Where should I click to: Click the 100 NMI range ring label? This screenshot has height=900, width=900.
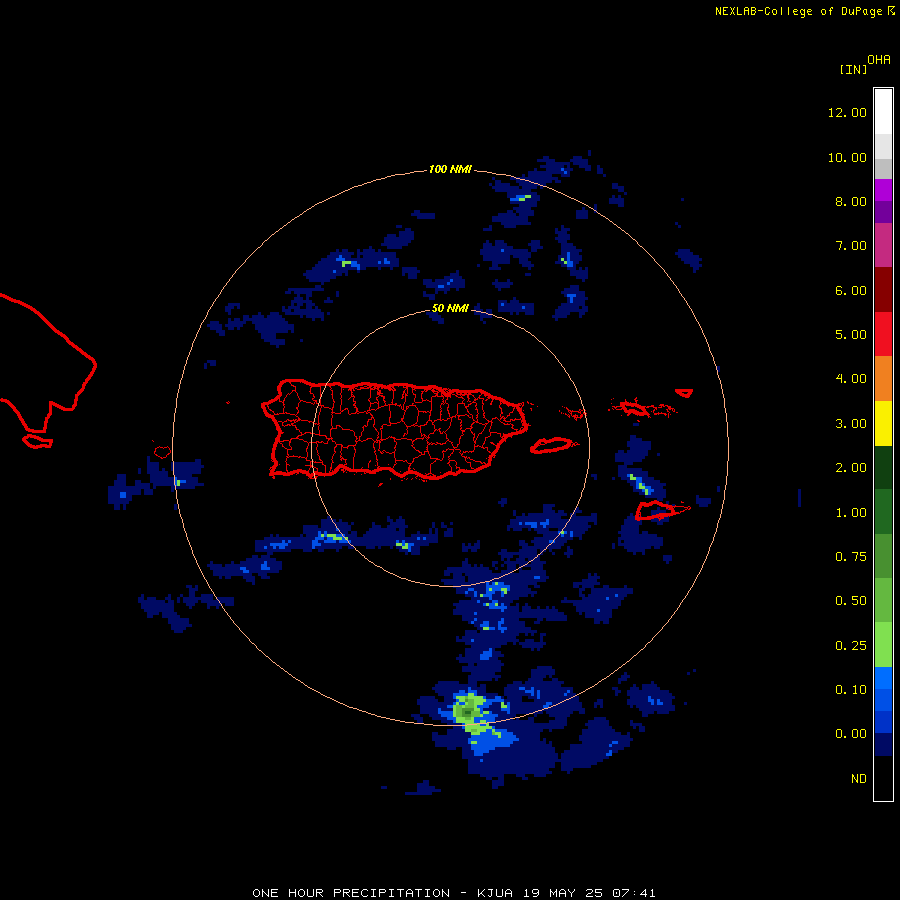coord(450,169)
